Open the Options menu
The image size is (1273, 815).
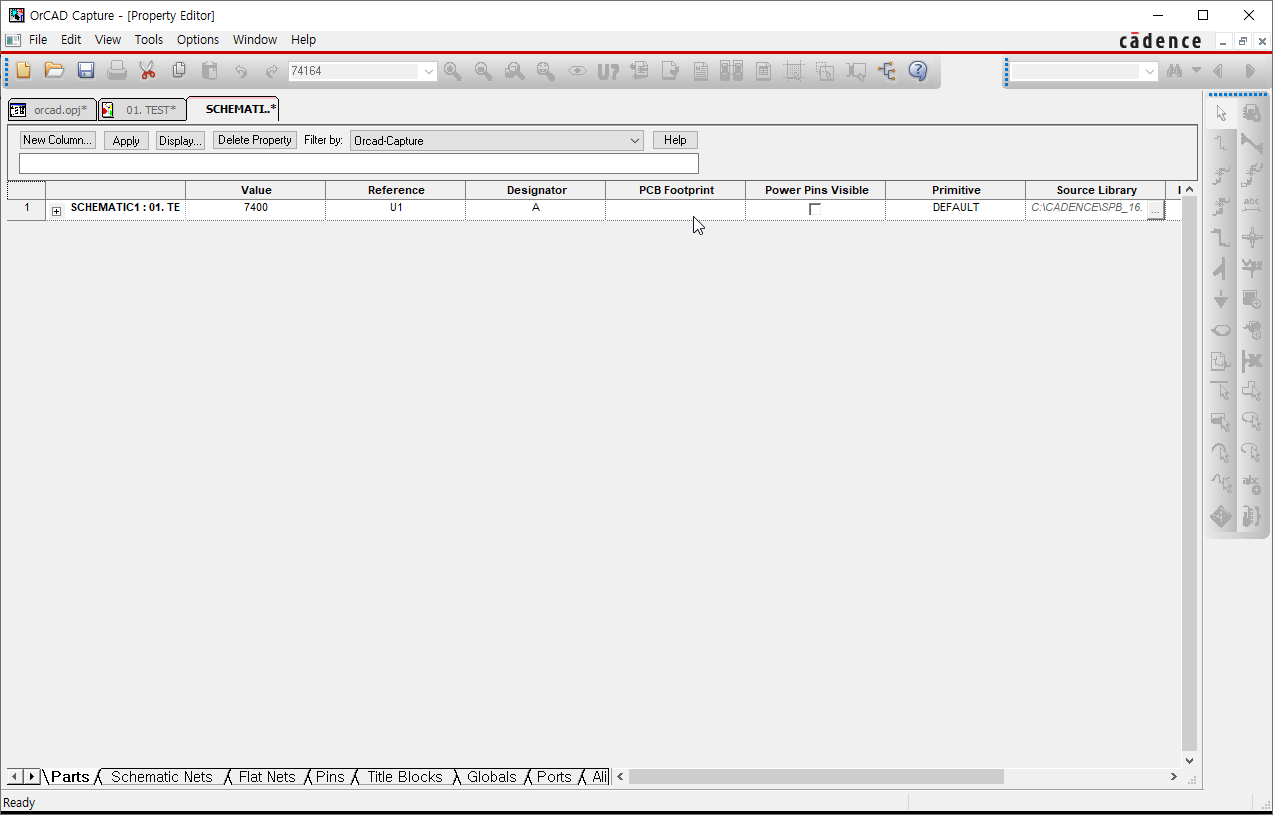pos(198,40)
